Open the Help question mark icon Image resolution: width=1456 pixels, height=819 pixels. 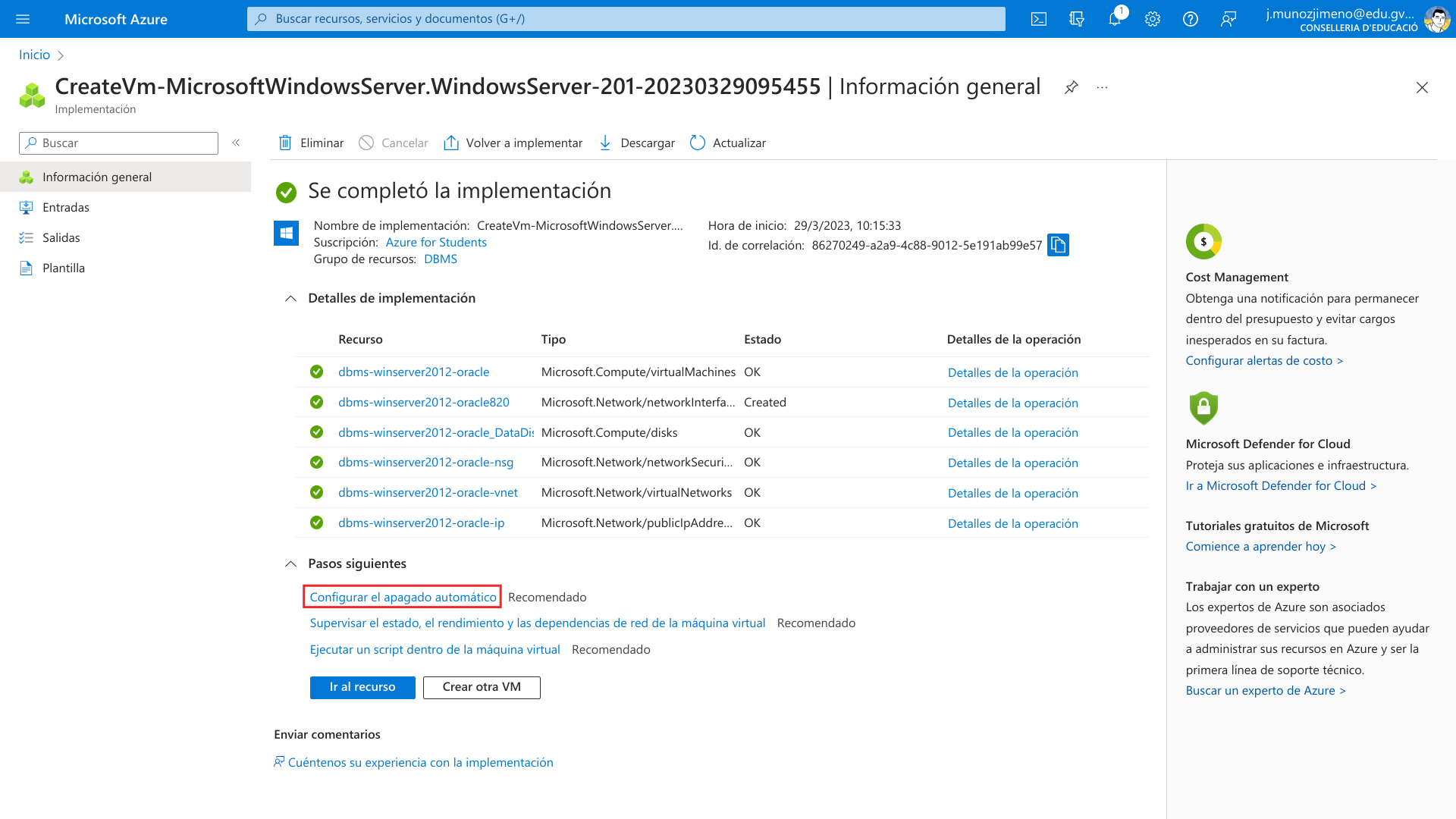(1191, 19)
